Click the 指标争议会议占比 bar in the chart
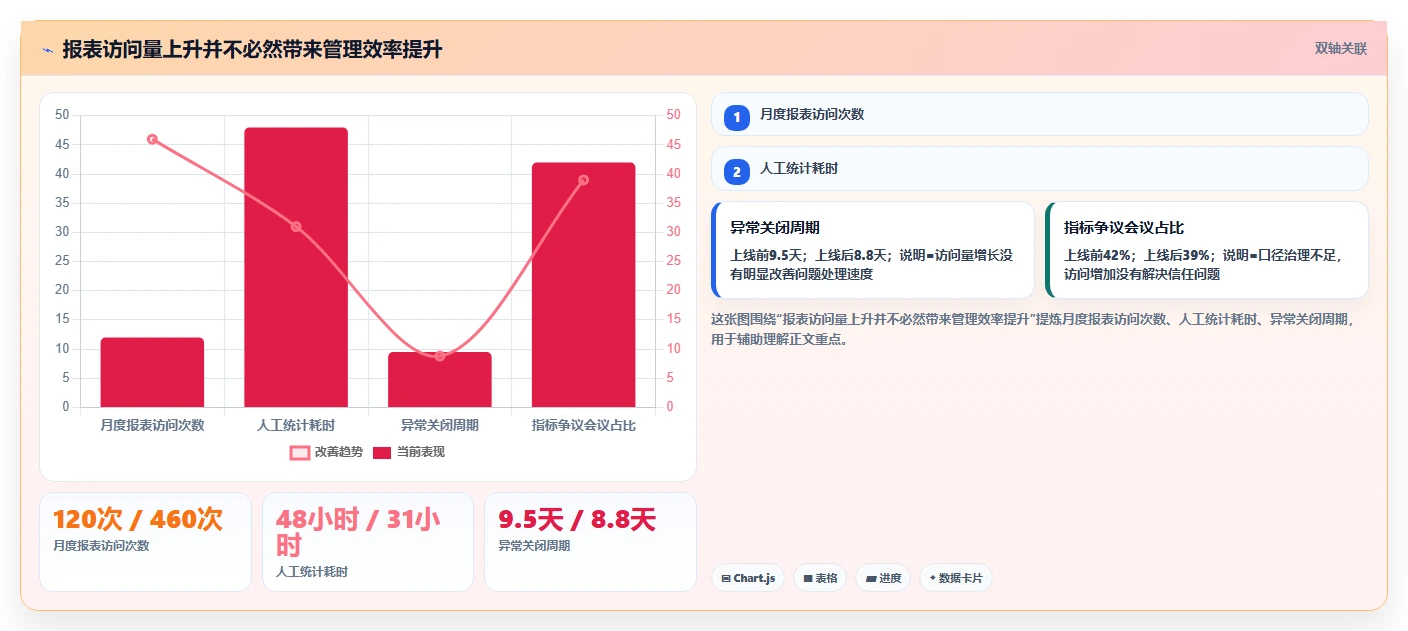 [584, 285]
